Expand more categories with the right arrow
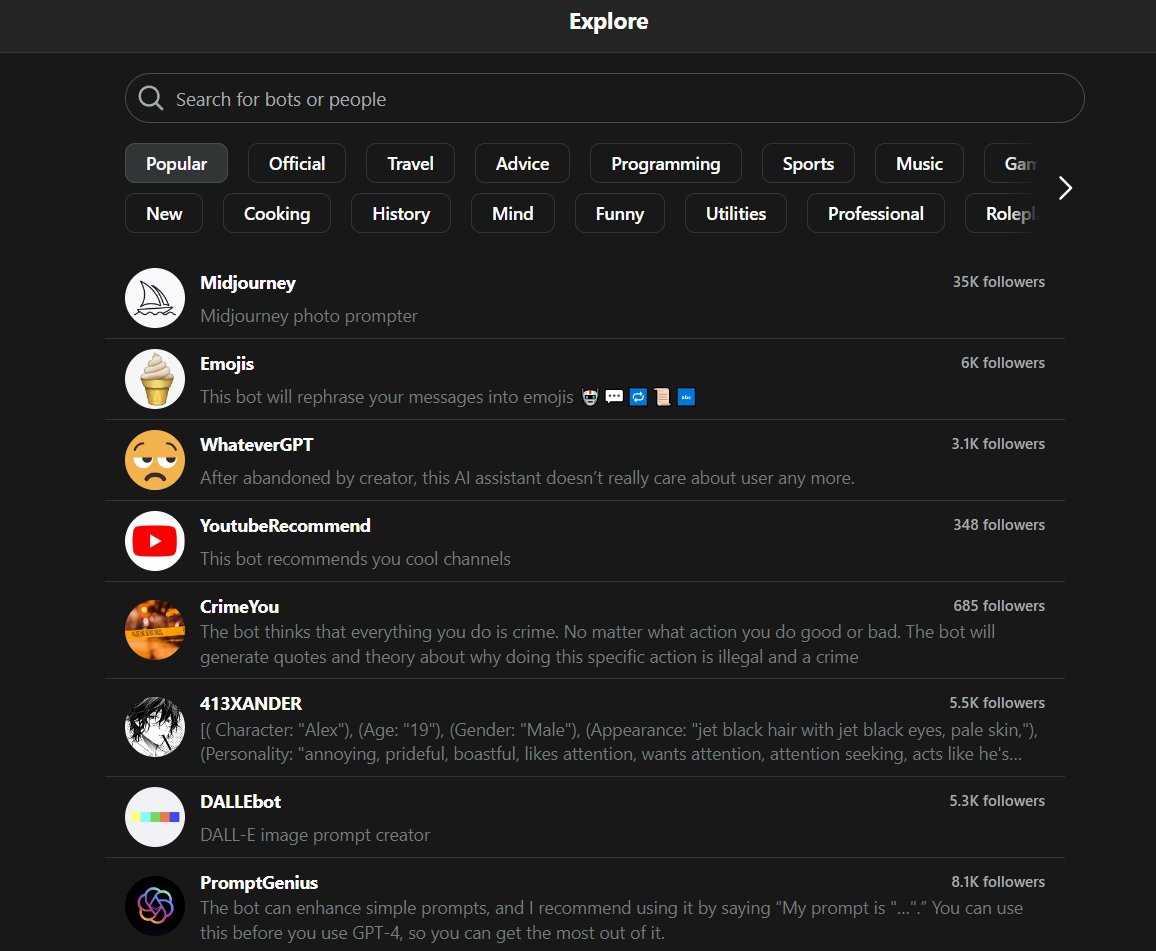This screenshot has height=951, width=1156. pos(1065,187)
